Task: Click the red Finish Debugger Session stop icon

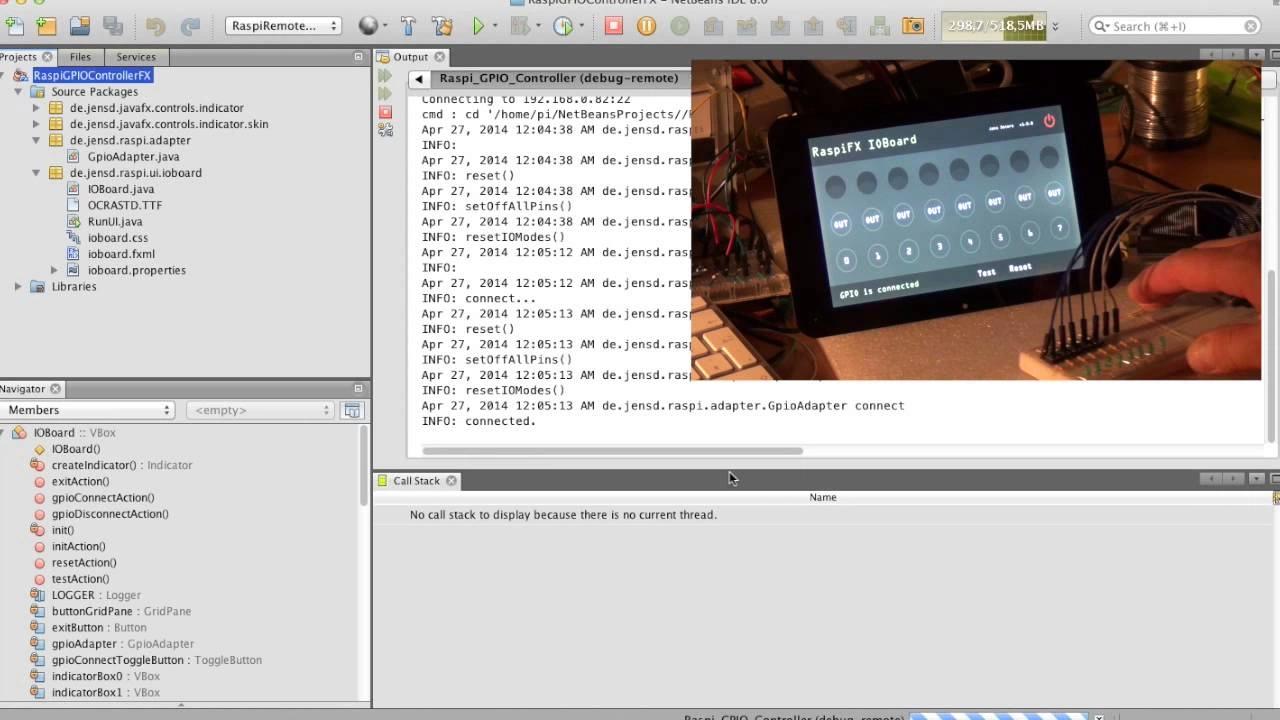Action: [x=614, y=26]
